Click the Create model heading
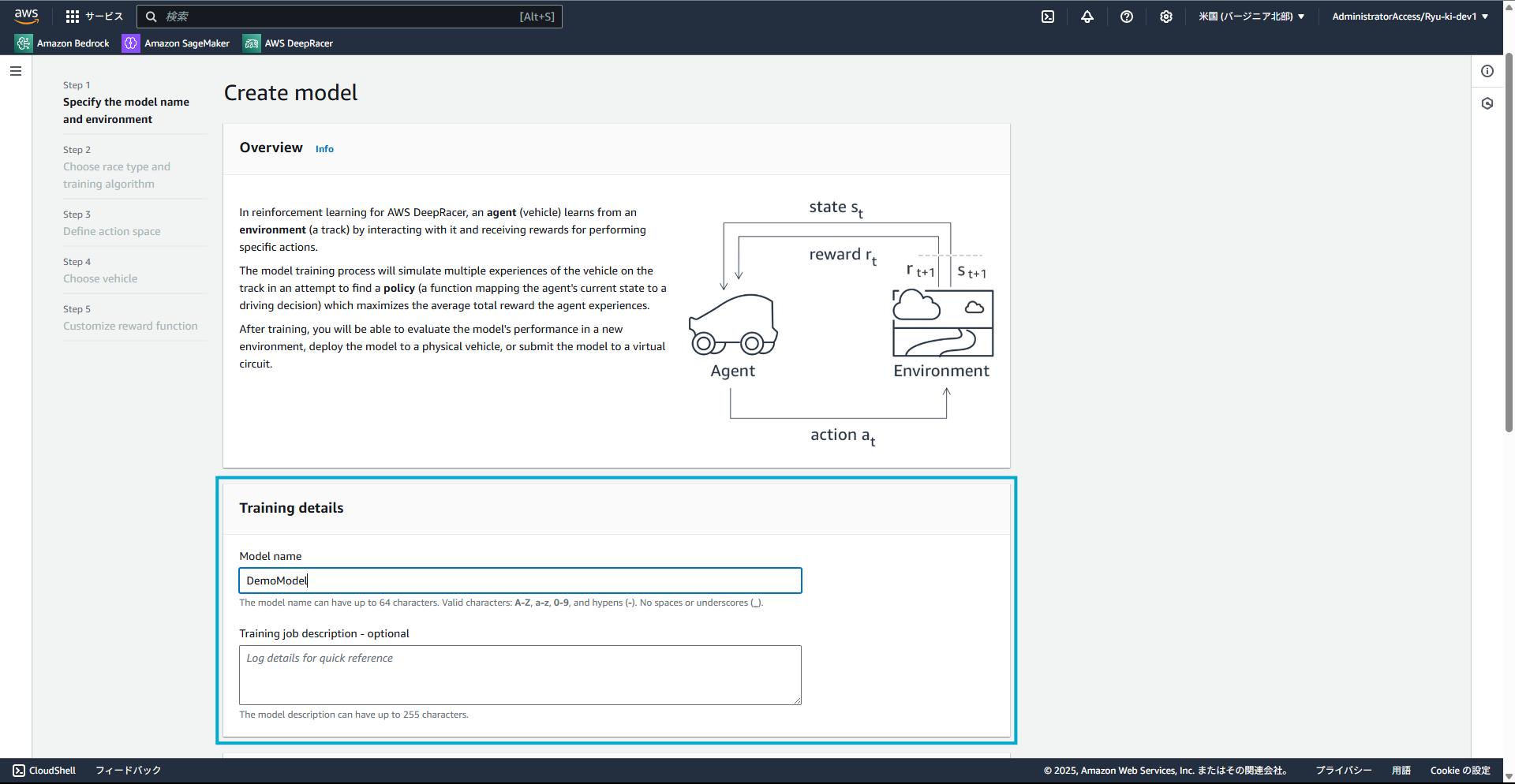The image size is (1515, 784). tap(290, 93)
